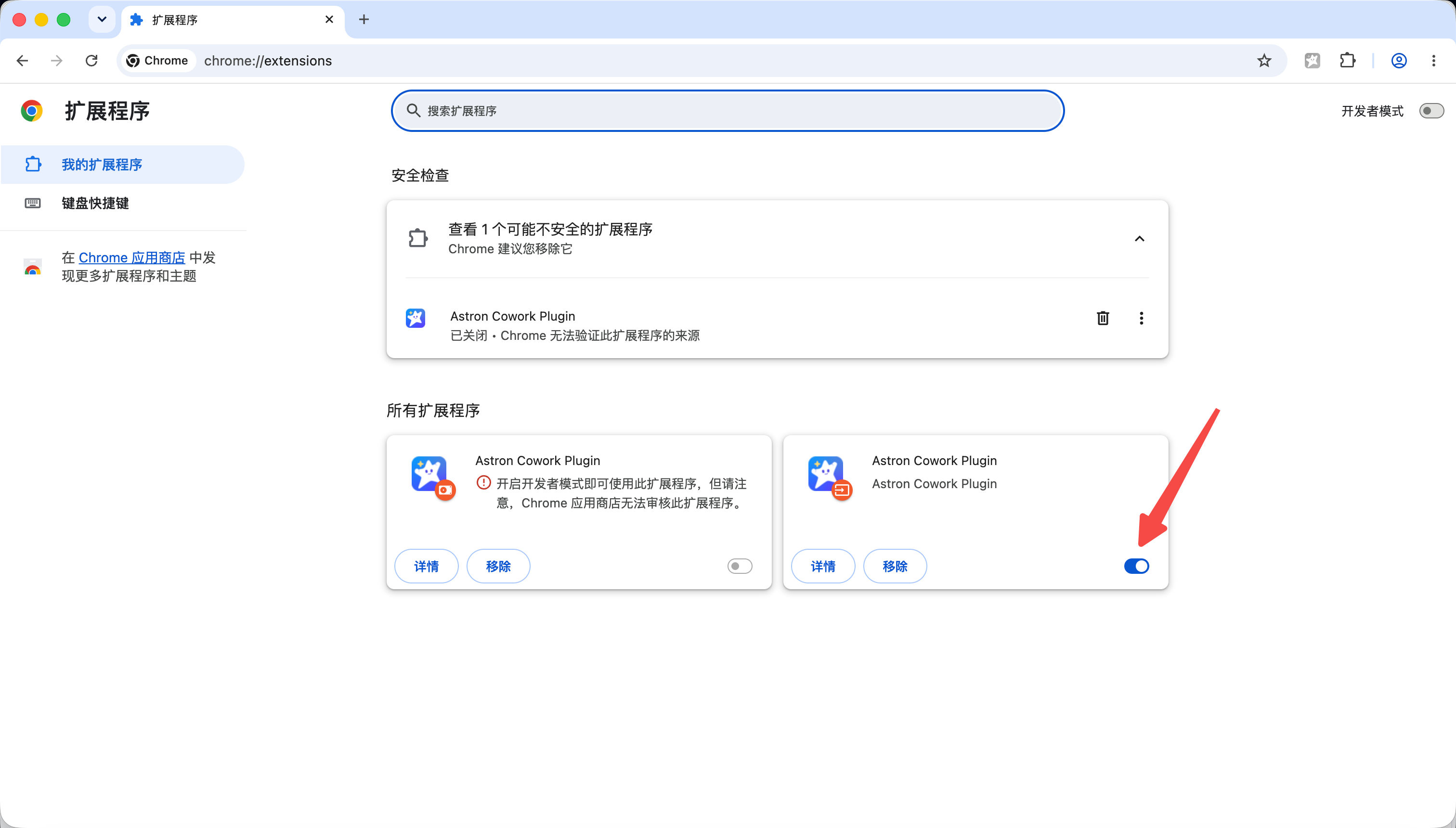The image size is (1456, 828).
Task: Delete unsafe Astron Cowork Plugin via trash
Action: pyautogui.click(x=1103, y=318)
